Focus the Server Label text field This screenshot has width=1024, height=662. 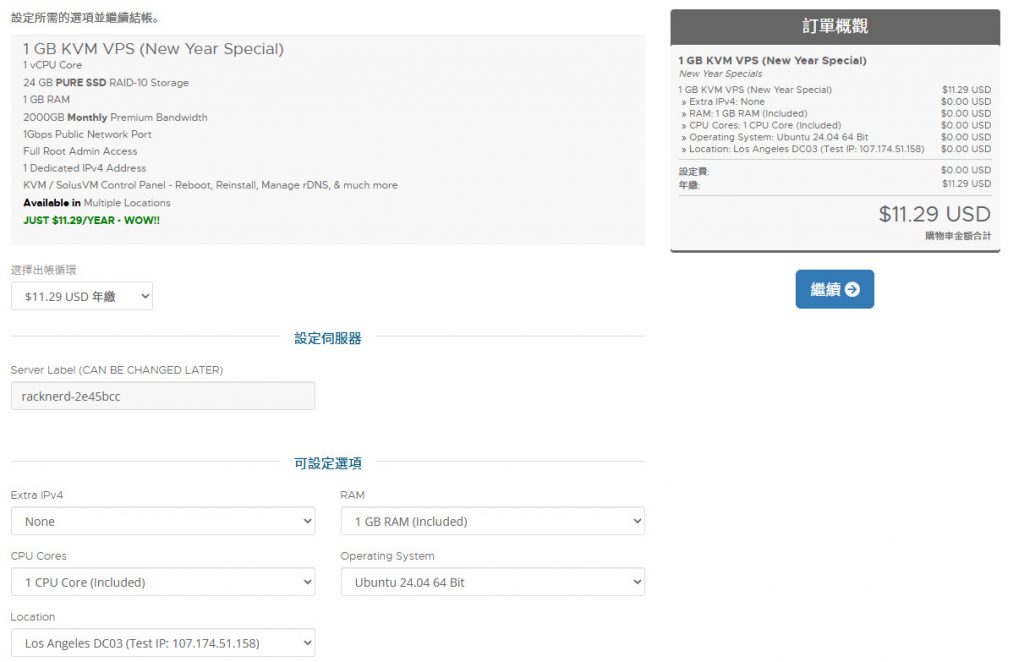click(x=162, y=396)
